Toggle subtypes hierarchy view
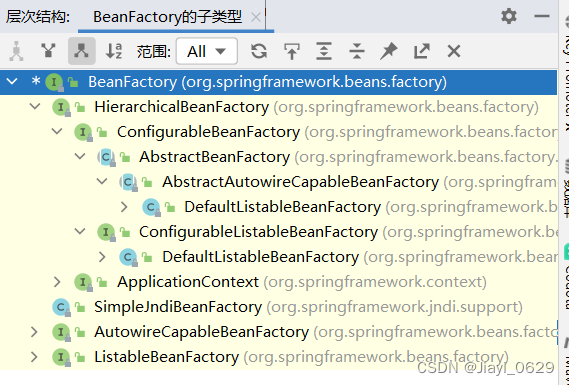This screenshot has width=569, height=385. click(82, 51)
